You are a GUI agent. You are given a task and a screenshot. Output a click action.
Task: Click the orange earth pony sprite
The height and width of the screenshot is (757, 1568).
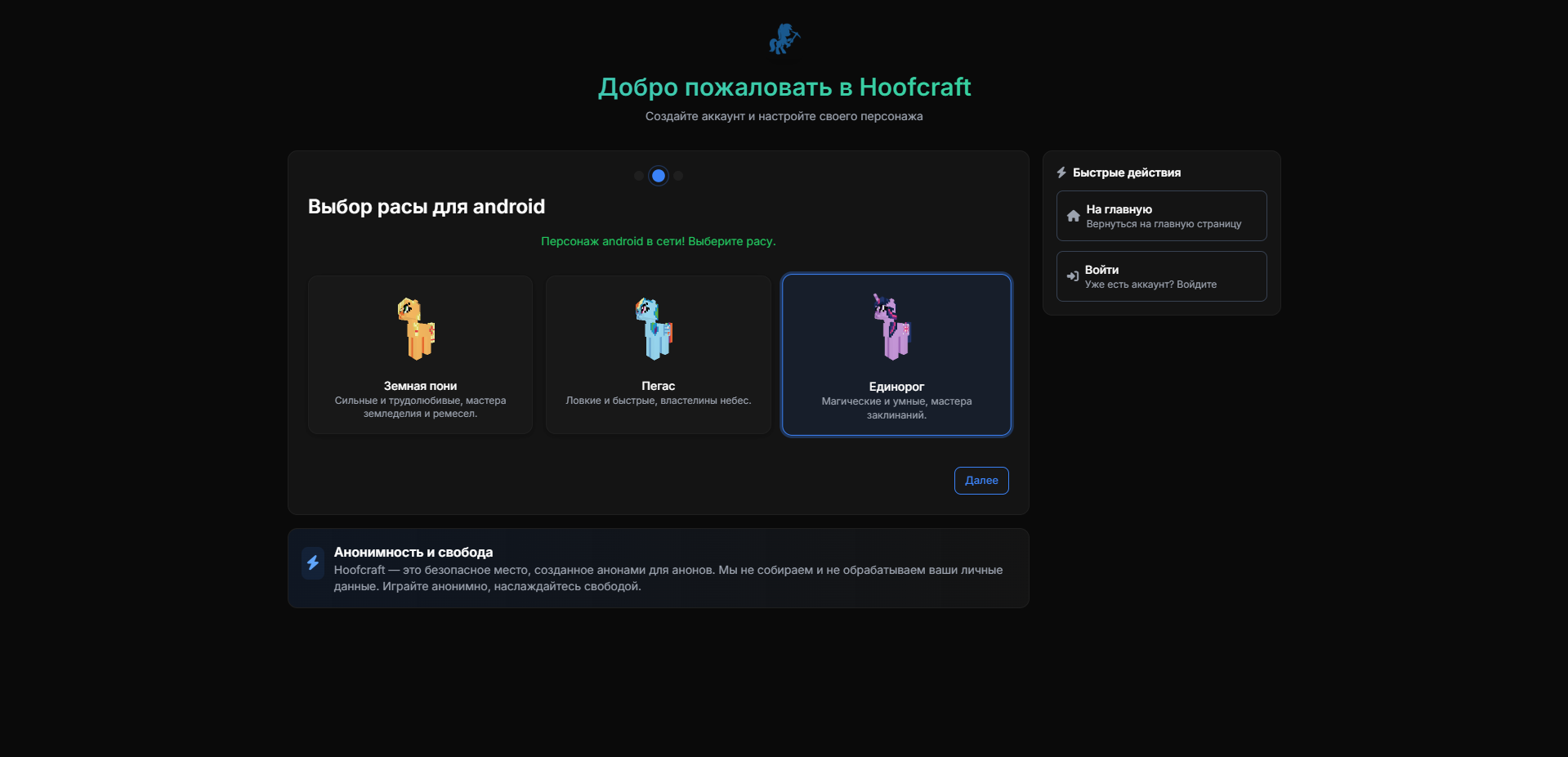(x=417, y=329)
